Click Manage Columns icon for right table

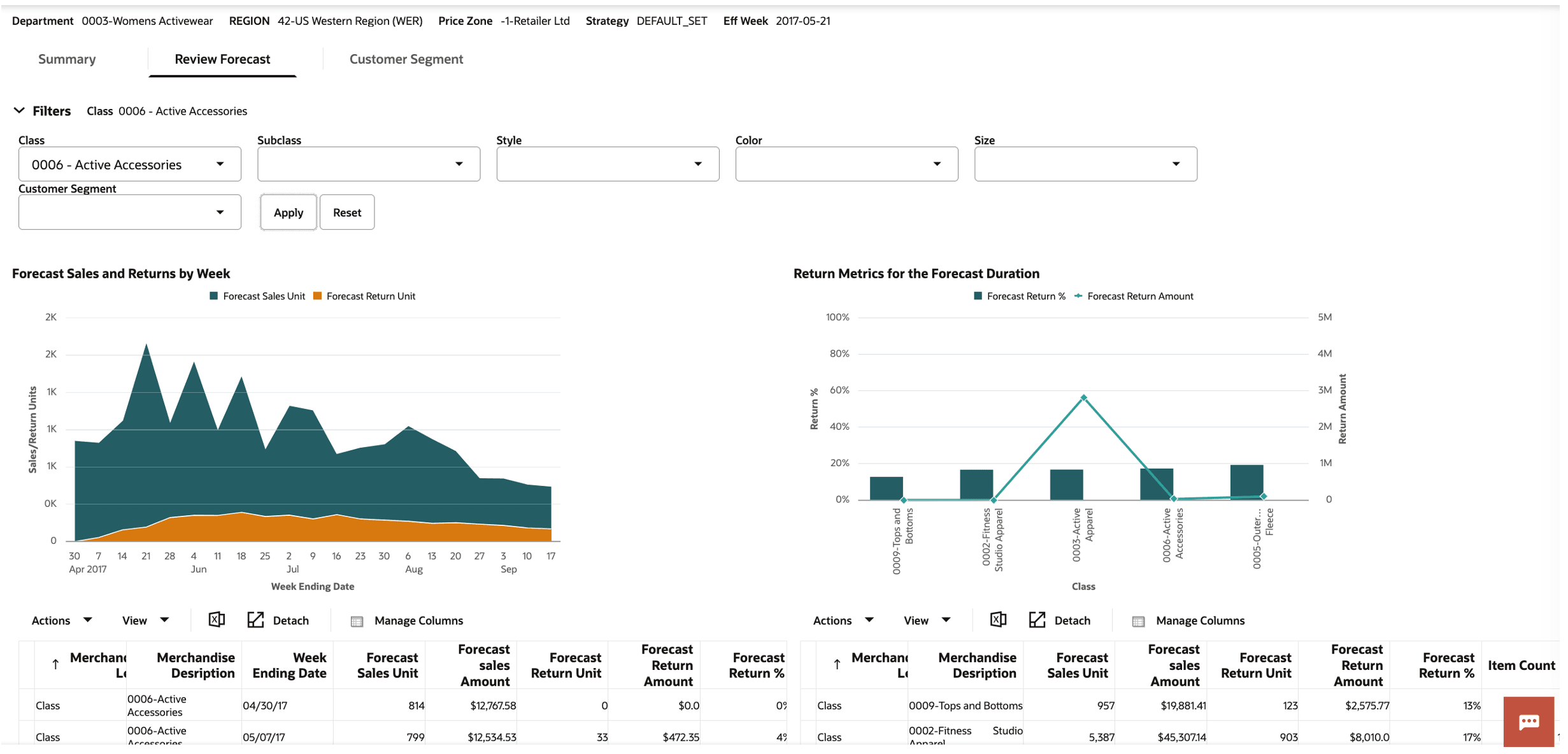tap(1138, 621)
